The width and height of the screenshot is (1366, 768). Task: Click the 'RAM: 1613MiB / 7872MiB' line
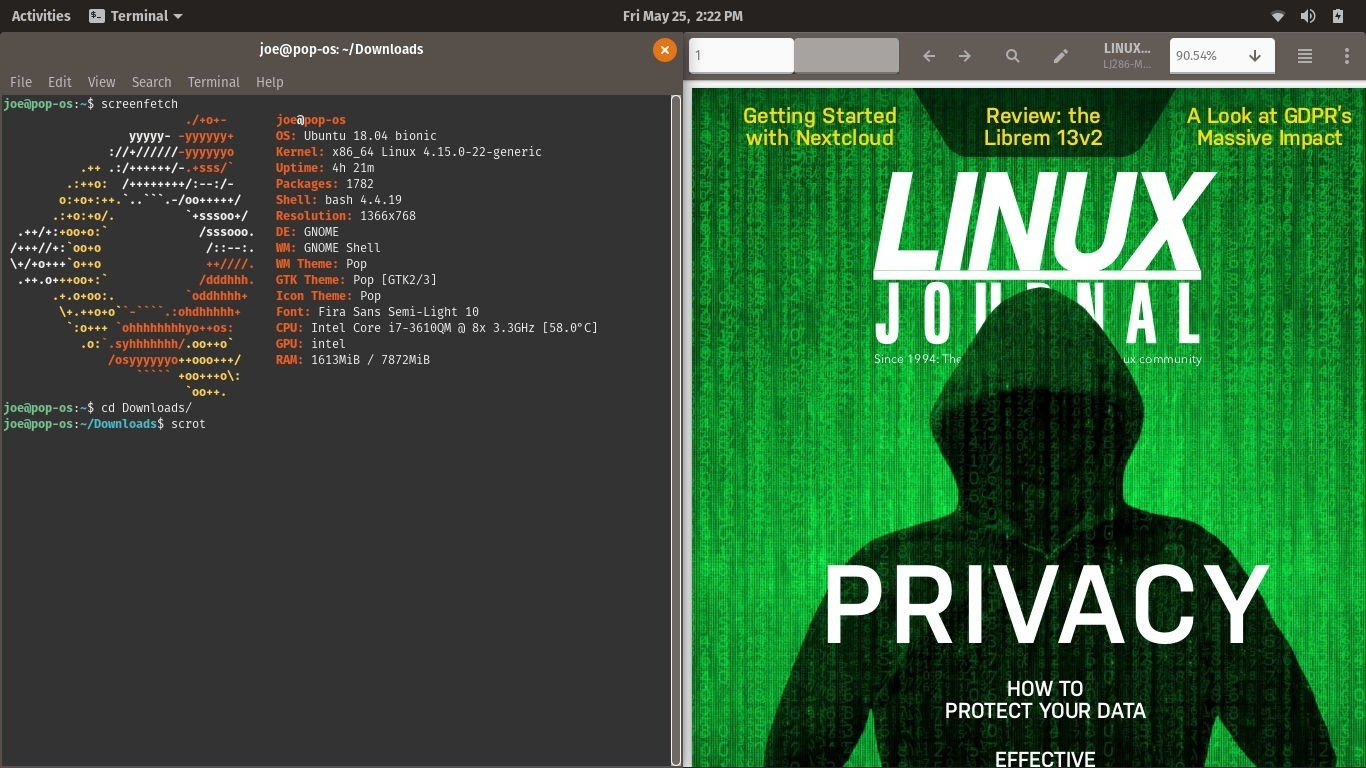click(353, 360)
